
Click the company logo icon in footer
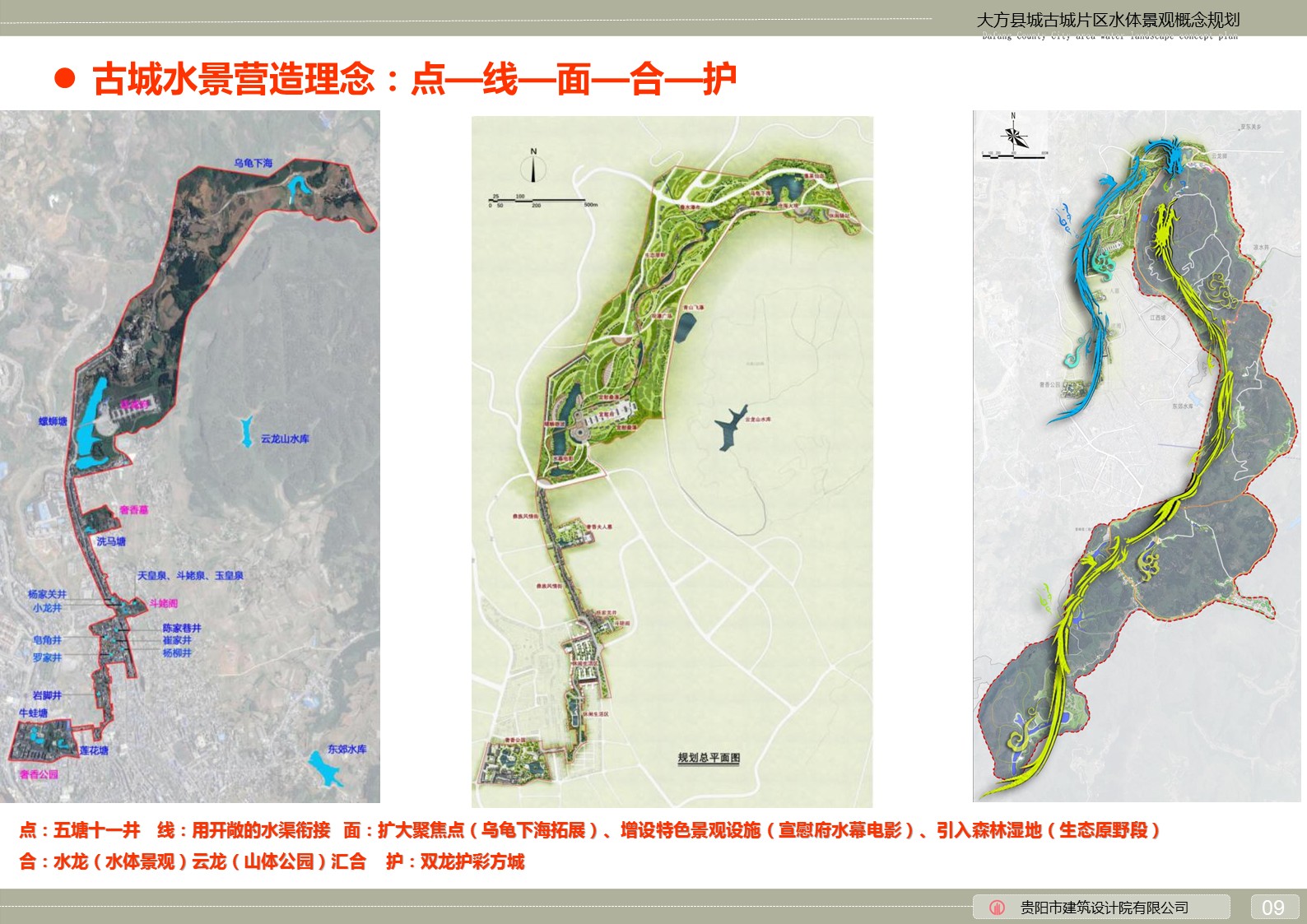pos(997,908)
